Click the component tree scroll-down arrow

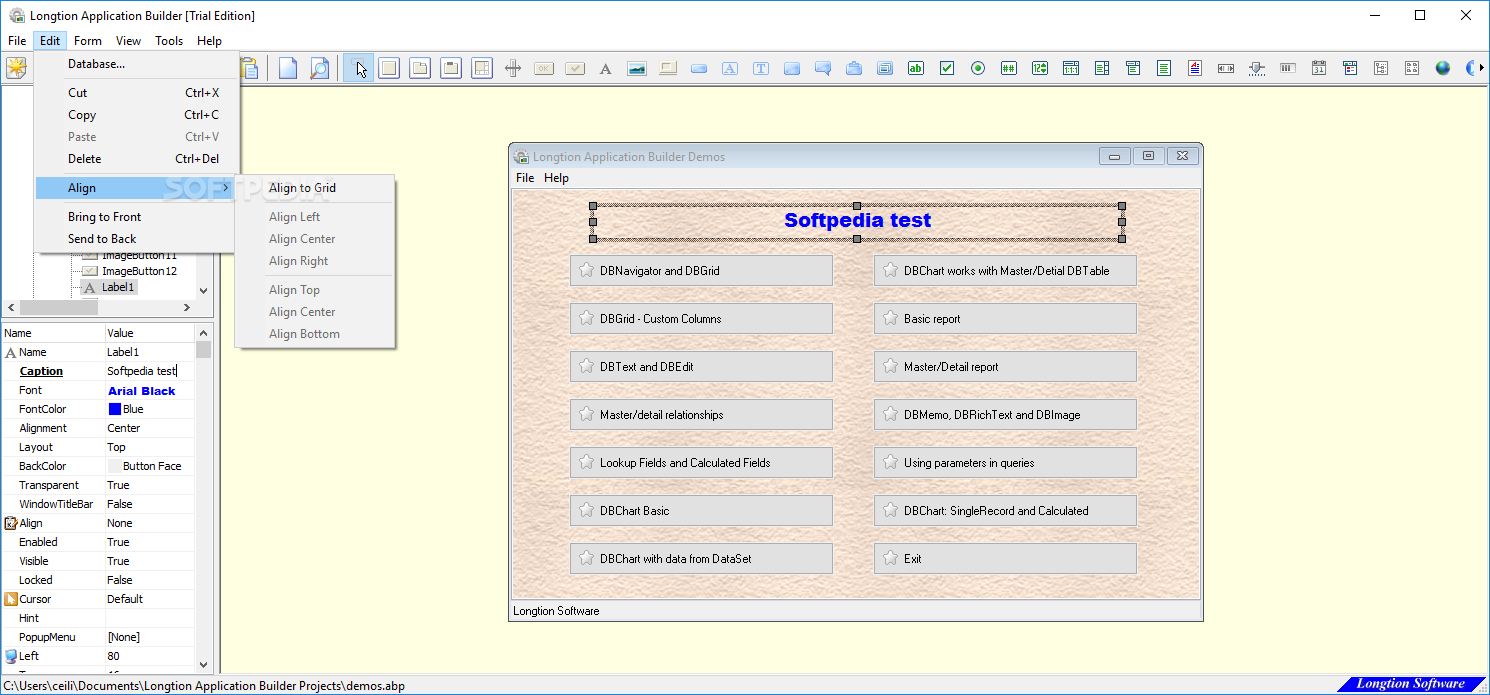point(204,290)
